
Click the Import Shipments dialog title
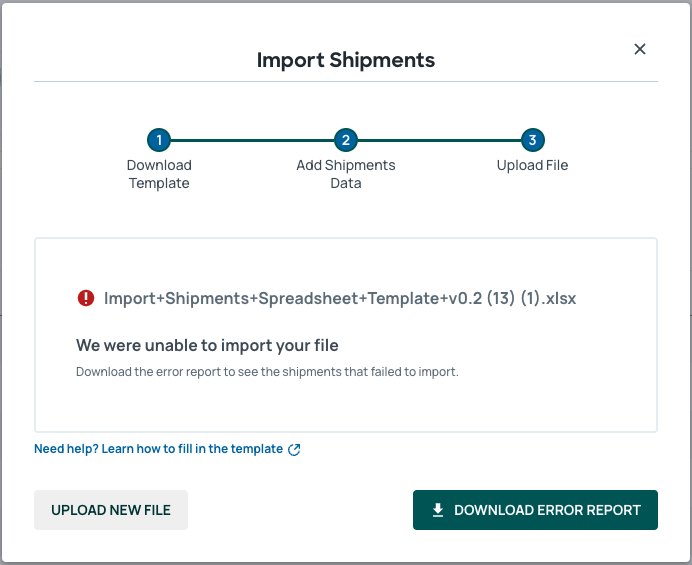(346, 60)
